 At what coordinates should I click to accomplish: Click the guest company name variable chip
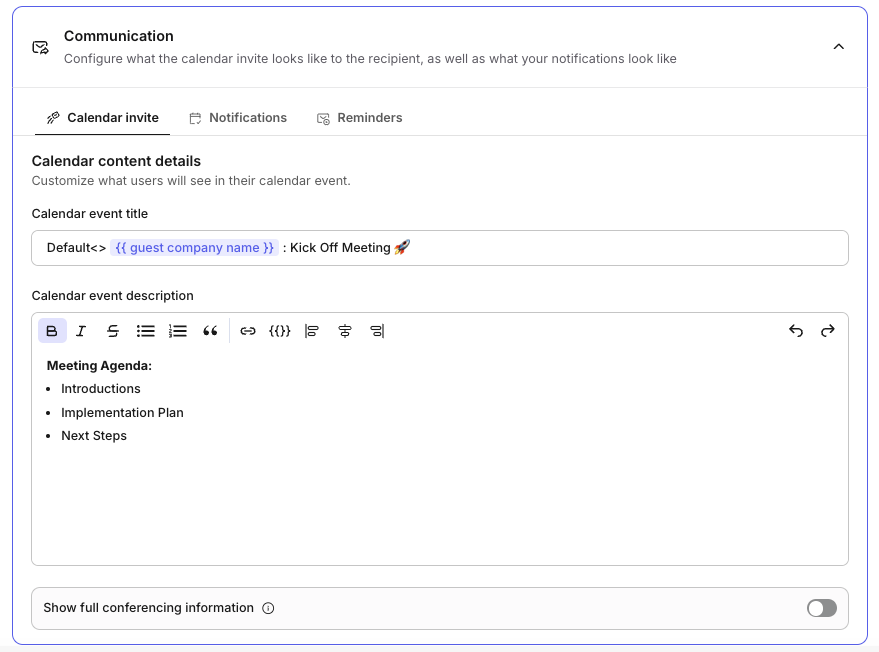coord(195,248)
